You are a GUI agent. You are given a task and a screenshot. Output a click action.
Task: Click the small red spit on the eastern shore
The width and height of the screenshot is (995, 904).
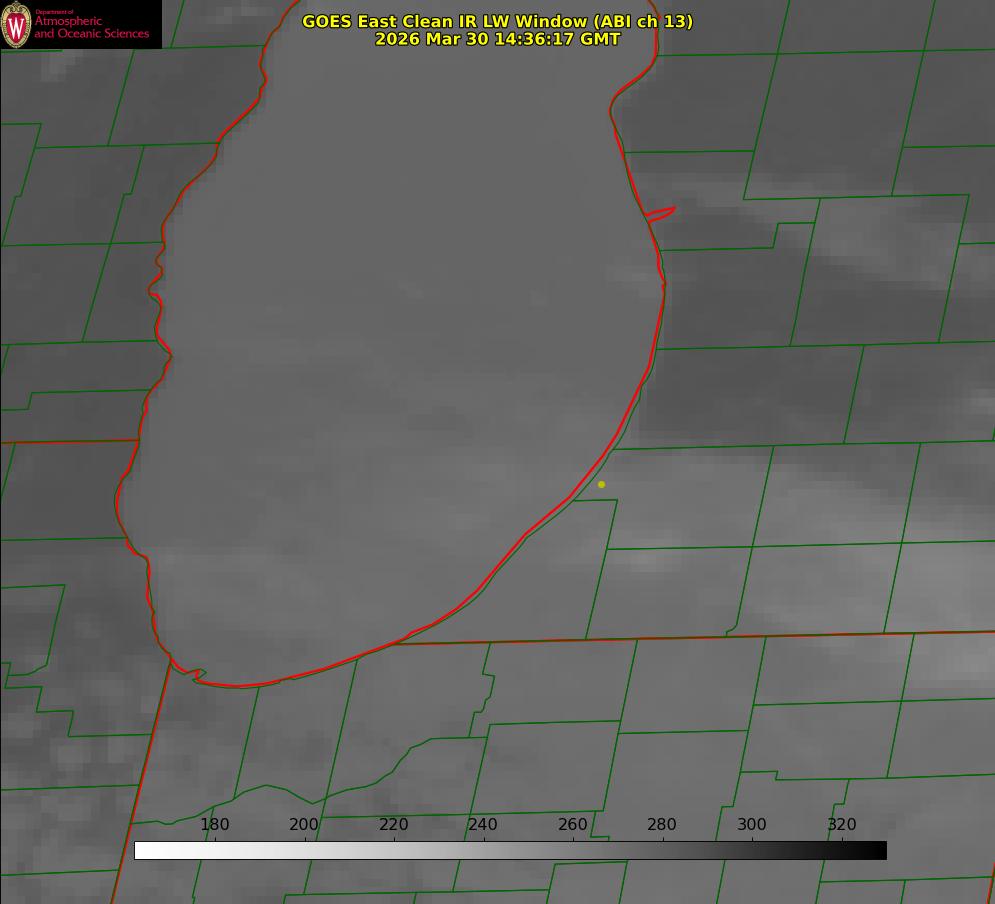(661, 213)
